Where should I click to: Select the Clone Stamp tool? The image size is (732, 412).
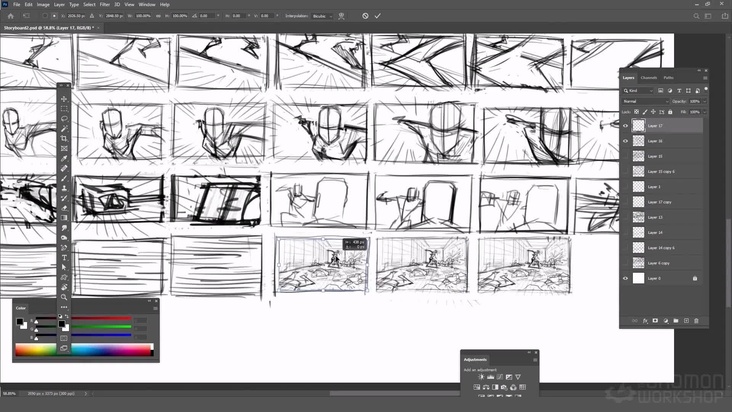[x=64, y=188]
